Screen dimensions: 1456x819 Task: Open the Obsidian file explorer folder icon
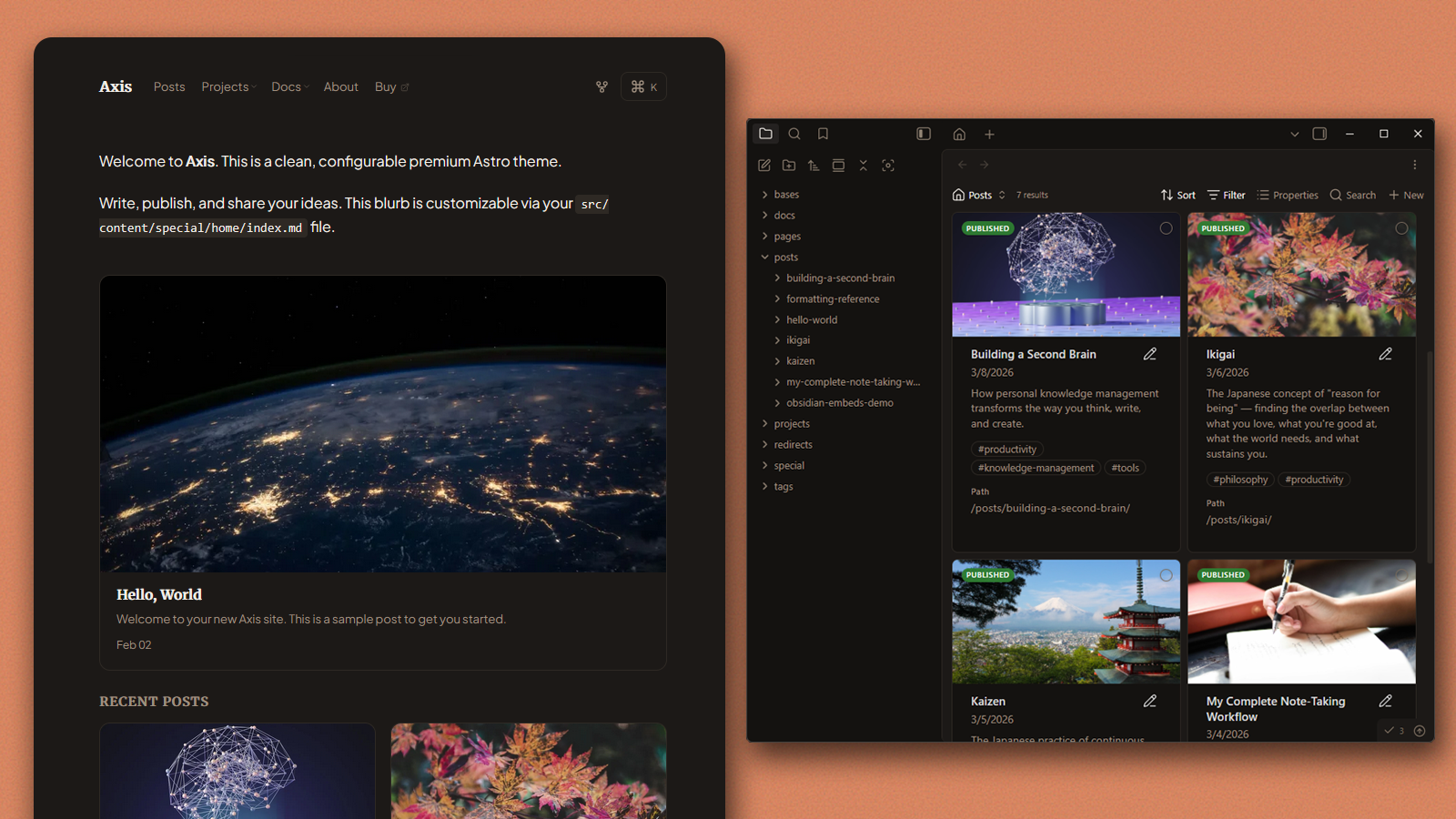click(765, 134)
